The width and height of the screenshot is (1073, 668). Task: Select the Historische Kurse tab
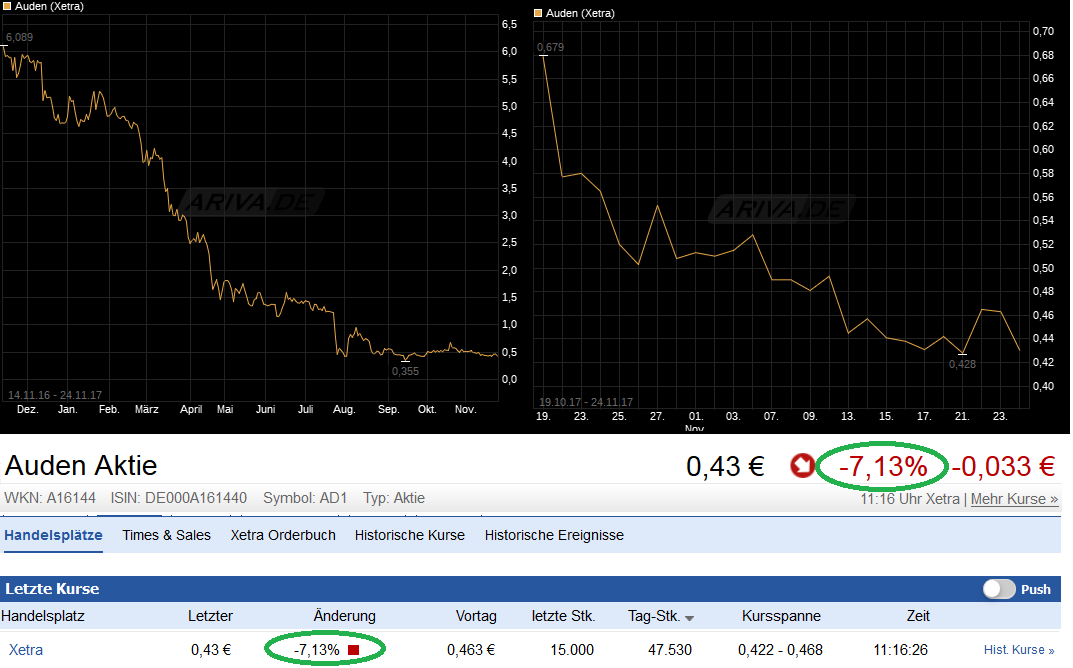point(409,535)
